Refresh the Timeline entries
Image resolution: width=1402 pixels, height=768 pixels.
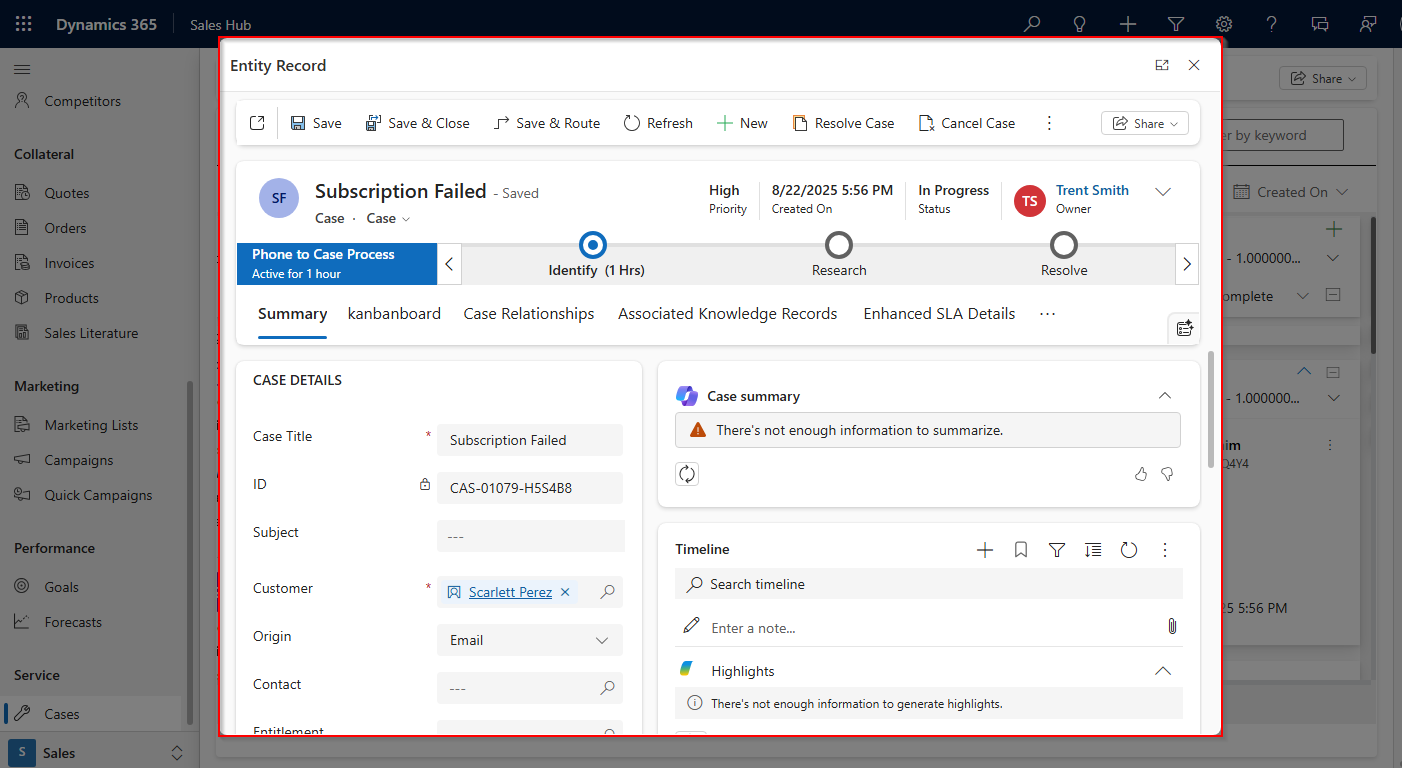(1129, 549)
